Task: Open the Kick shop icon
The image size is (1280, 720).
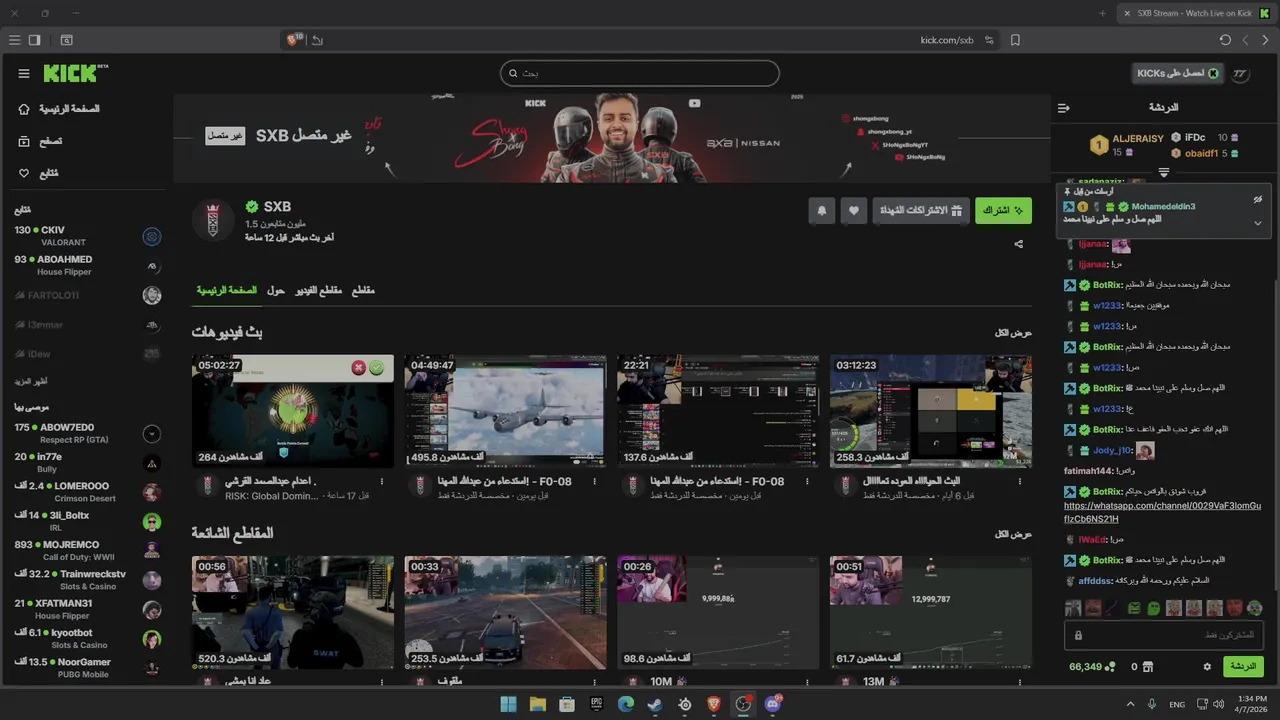Action: (x=1148, y=667)
